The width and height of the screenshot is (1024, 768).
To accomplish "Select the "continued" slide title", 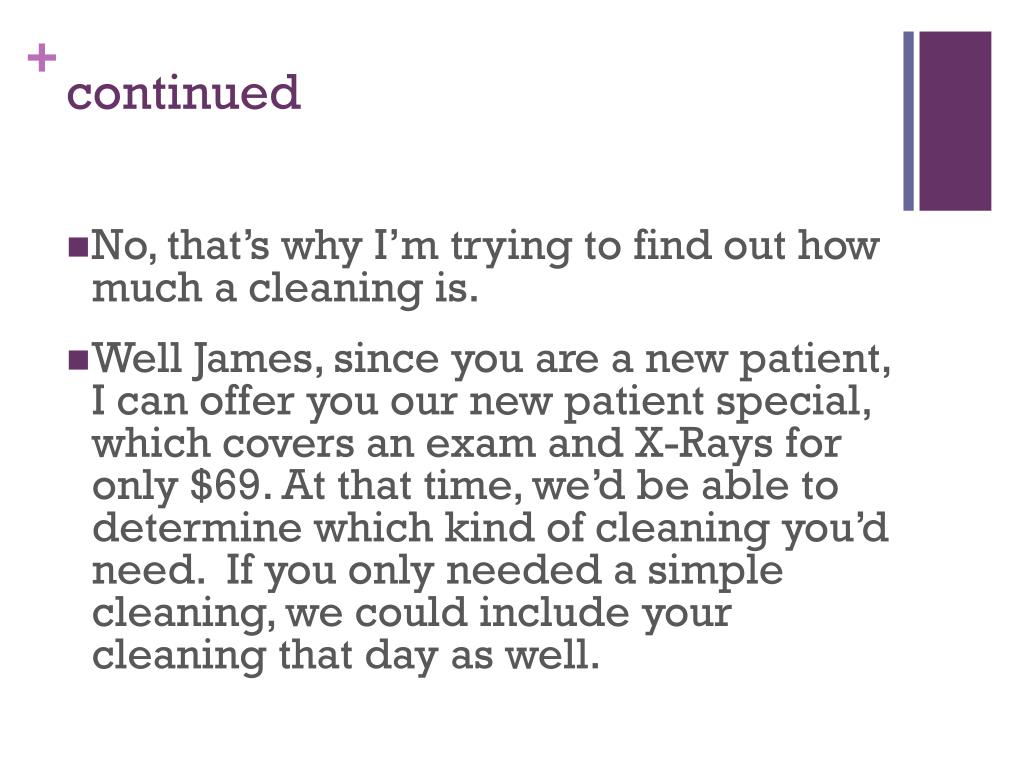I will tap(184, 92).
